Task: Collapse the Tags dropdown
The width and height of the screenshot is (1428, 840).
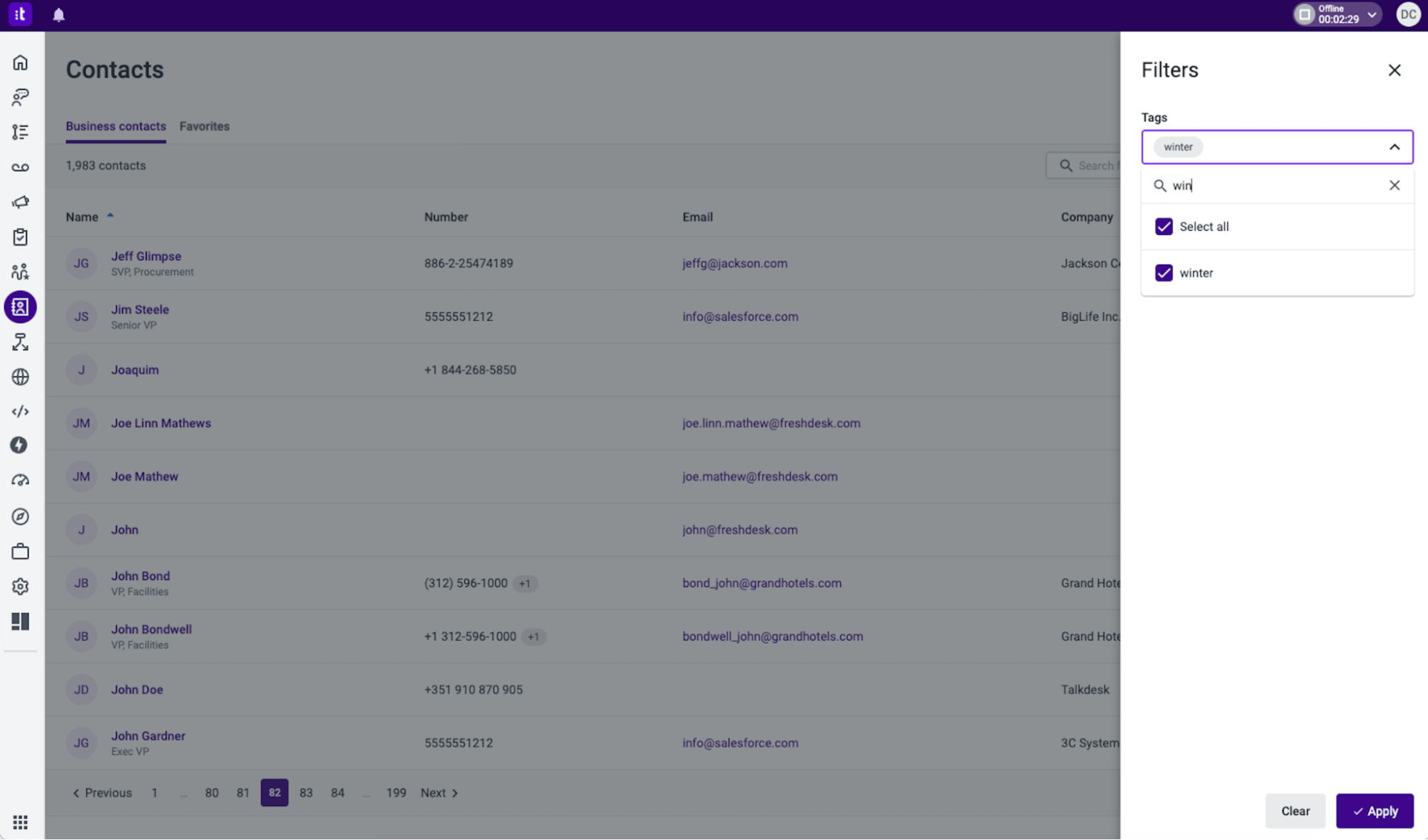Action: [x=1394, y=147]
